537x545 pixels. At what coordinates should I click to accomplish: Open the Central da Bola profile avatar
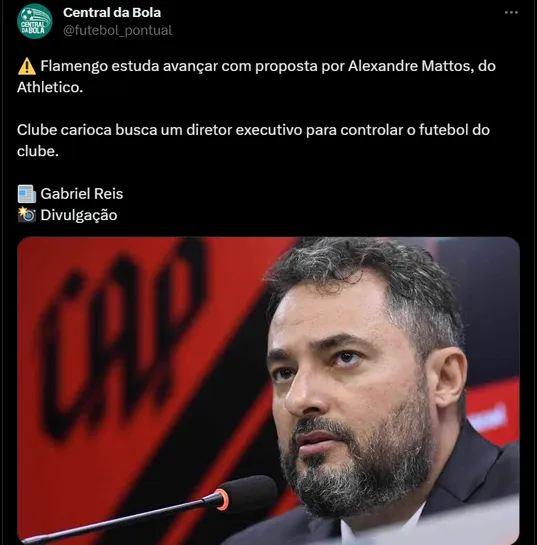coord(34,21)
